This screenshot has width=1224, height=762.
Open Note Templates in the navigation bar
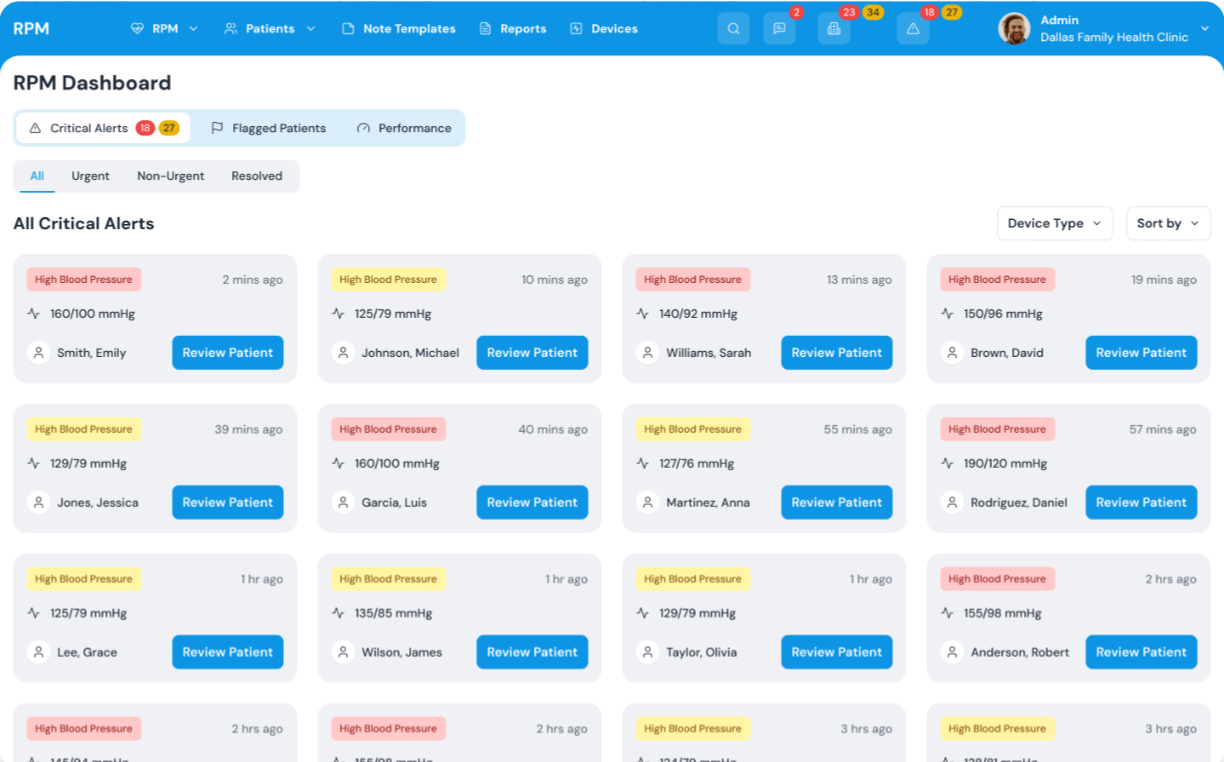click(399, 29)
